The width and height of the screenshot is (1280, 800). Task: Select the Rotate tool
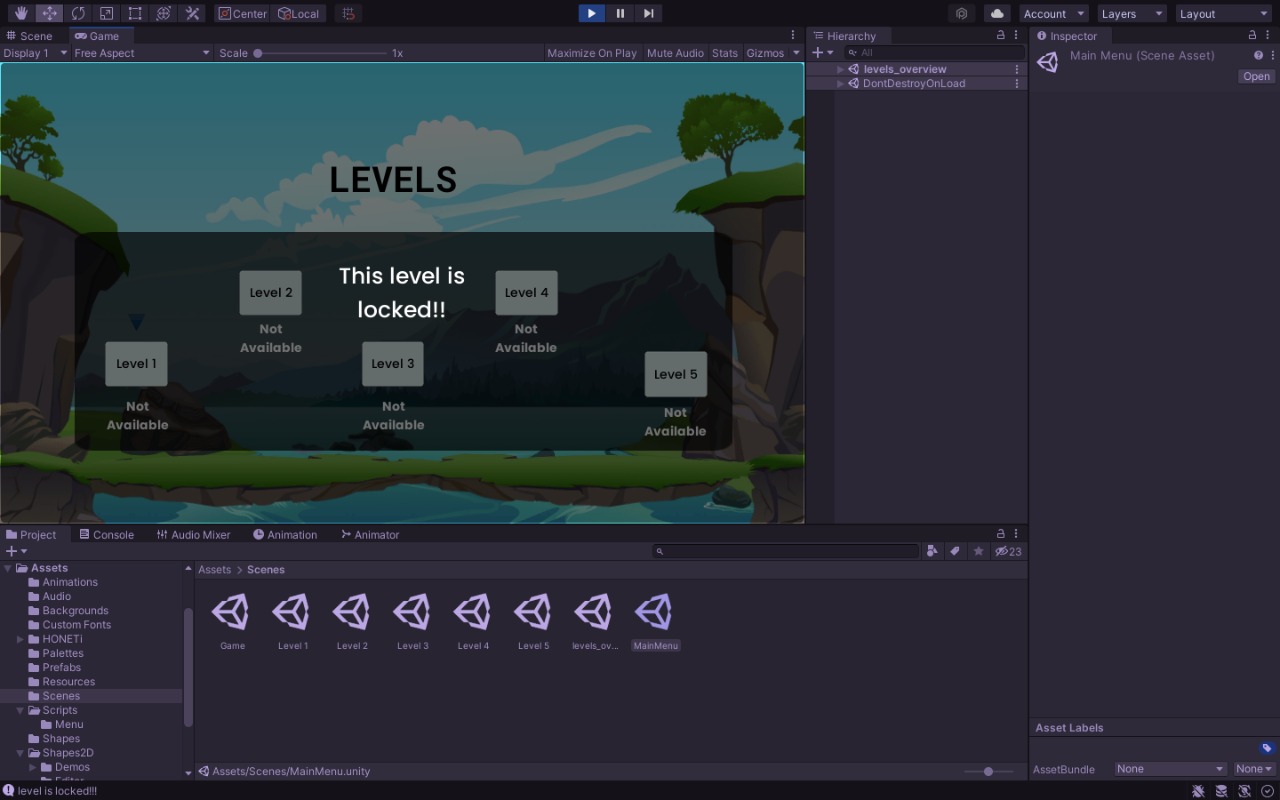point(78,13)
